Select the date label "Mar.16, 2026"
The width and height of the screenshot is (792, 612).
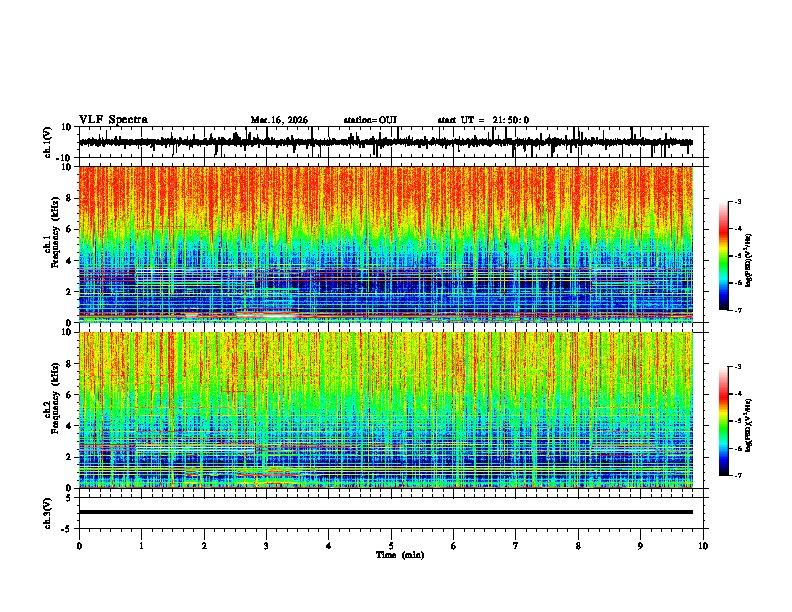coord(279,120)
